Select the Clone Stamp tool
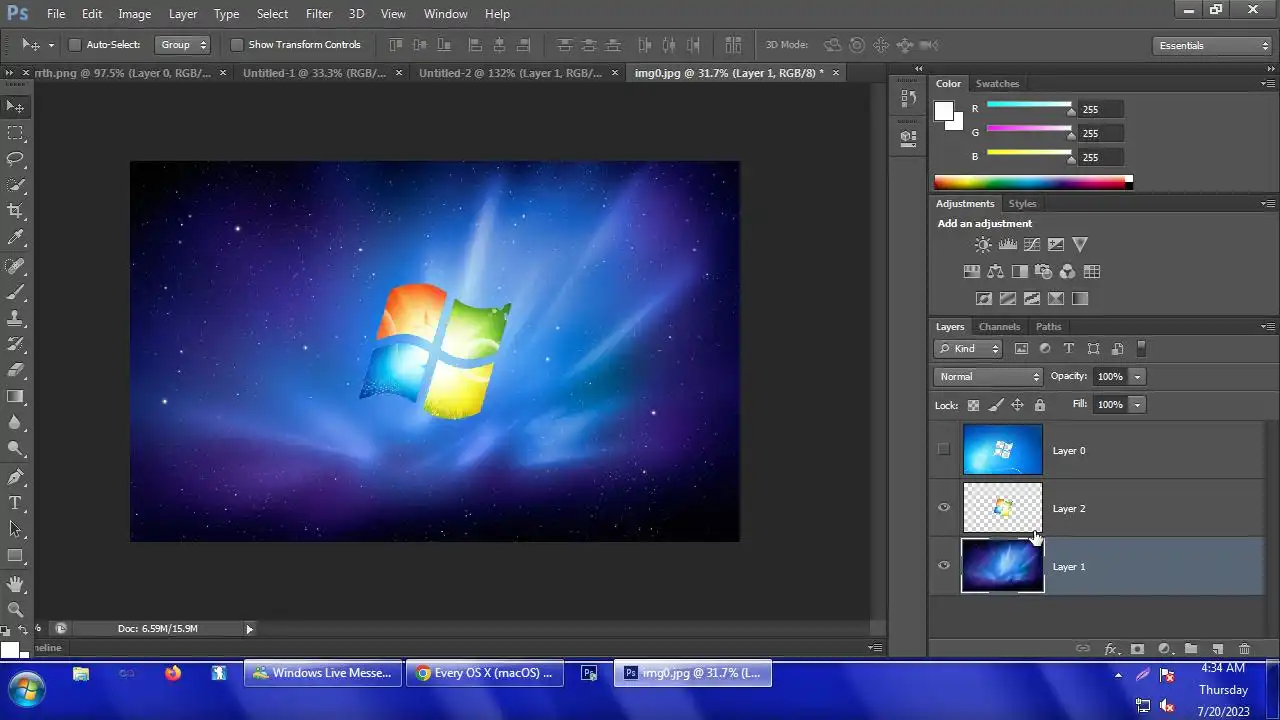Screen dimensions: 1280x720 coord(15,318)
